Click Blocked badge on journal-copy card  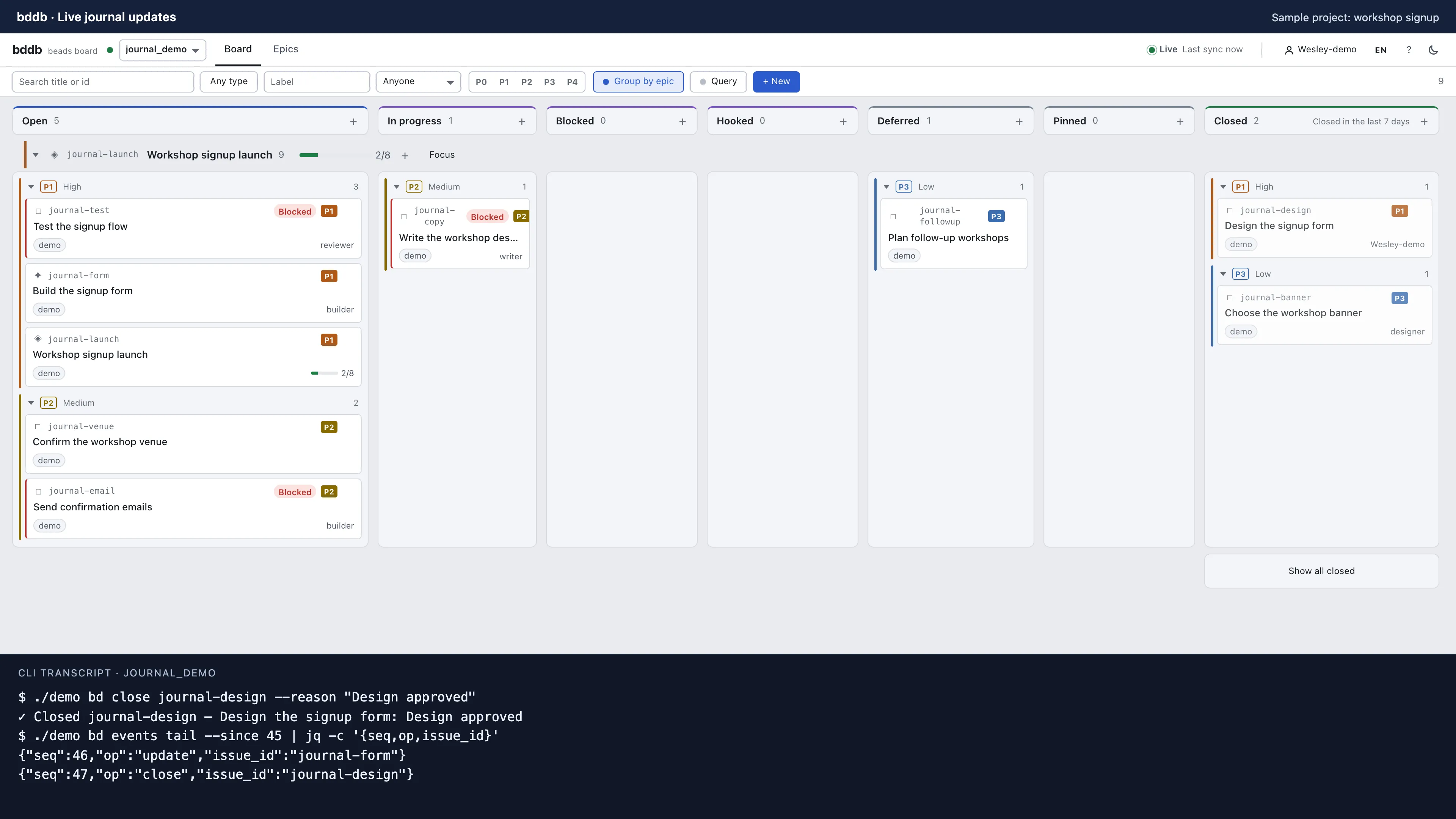(486, 217)
